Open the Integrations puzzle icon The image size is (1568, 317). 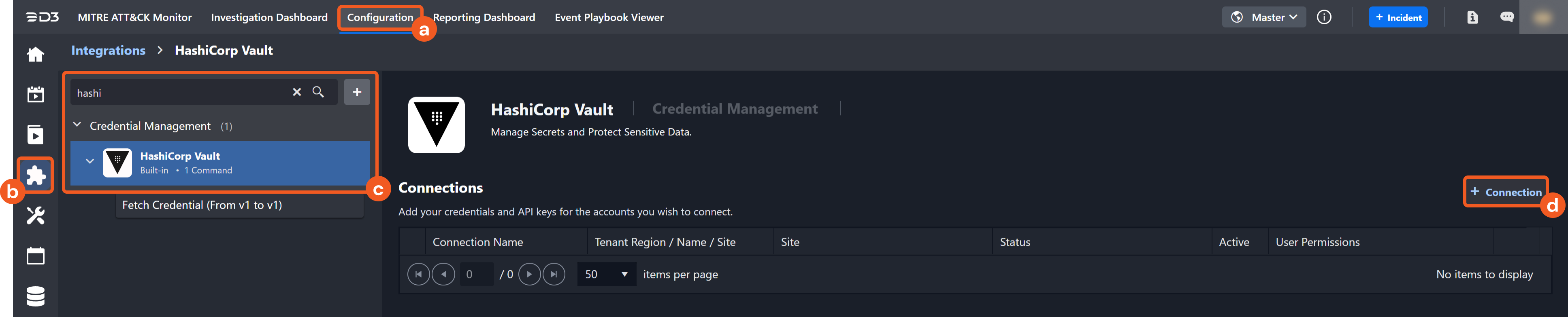click(35, 175)
